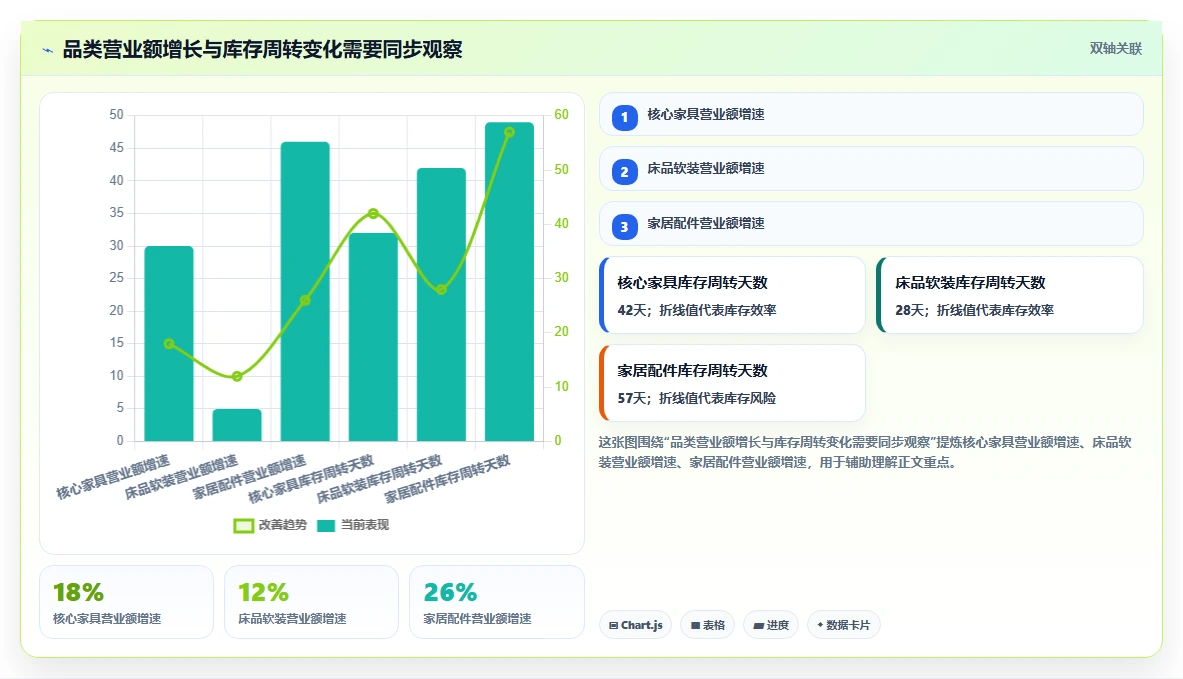The image size is (1183, 679).
Task: Click the bar for 床品软装库存周转天数
Action: 441,304
